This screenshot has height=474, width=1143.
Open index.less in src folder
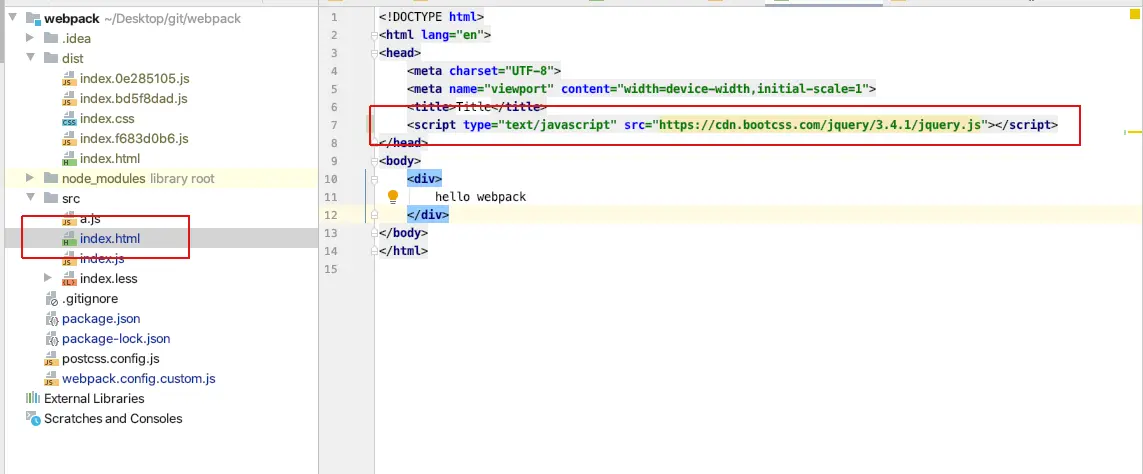tap(109, 278)
